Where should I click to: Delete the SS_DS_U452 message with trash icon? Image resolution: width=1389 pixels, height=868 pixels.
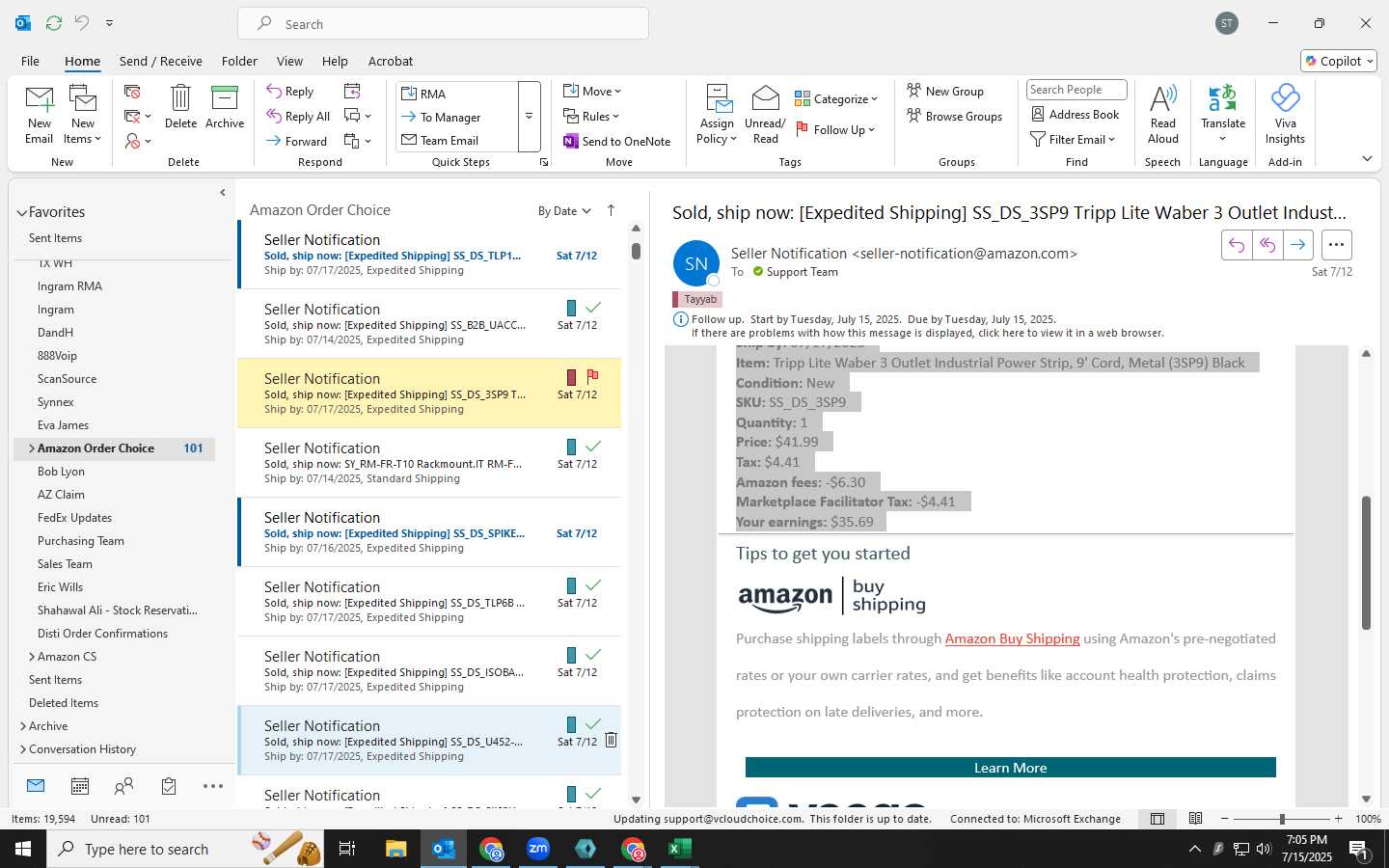coord(611,740)
